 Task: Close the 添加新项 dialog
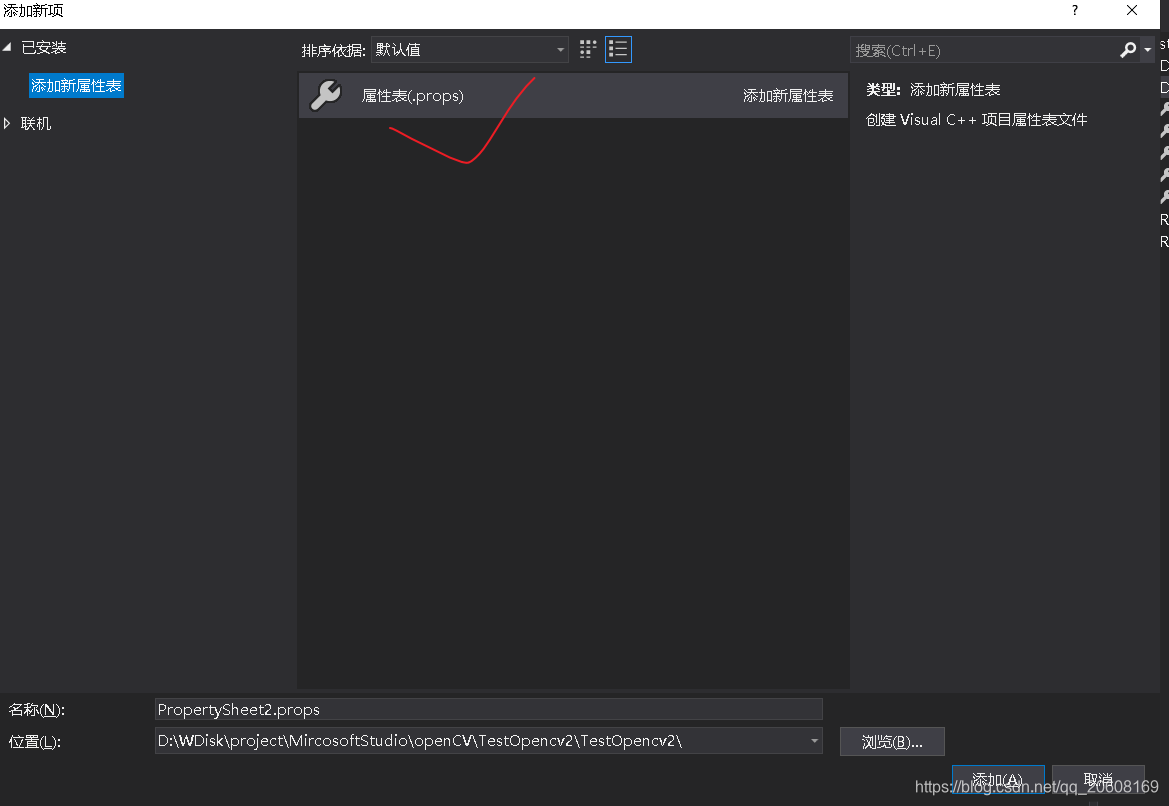tap(1132, 10)
